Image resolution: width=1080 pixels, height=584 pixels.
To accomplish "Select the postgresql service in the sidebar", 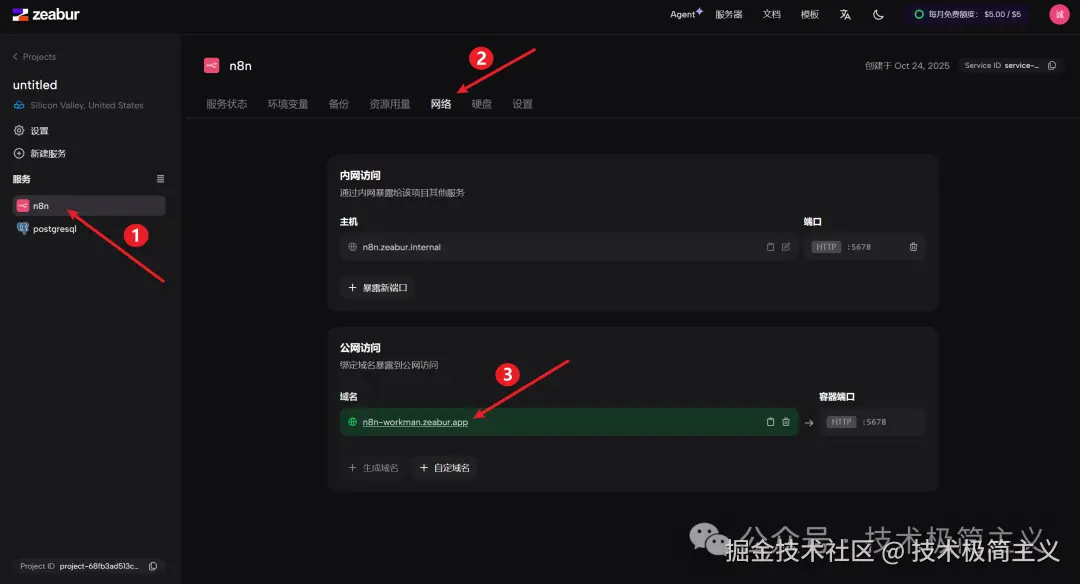I will [x=53, y=228].
